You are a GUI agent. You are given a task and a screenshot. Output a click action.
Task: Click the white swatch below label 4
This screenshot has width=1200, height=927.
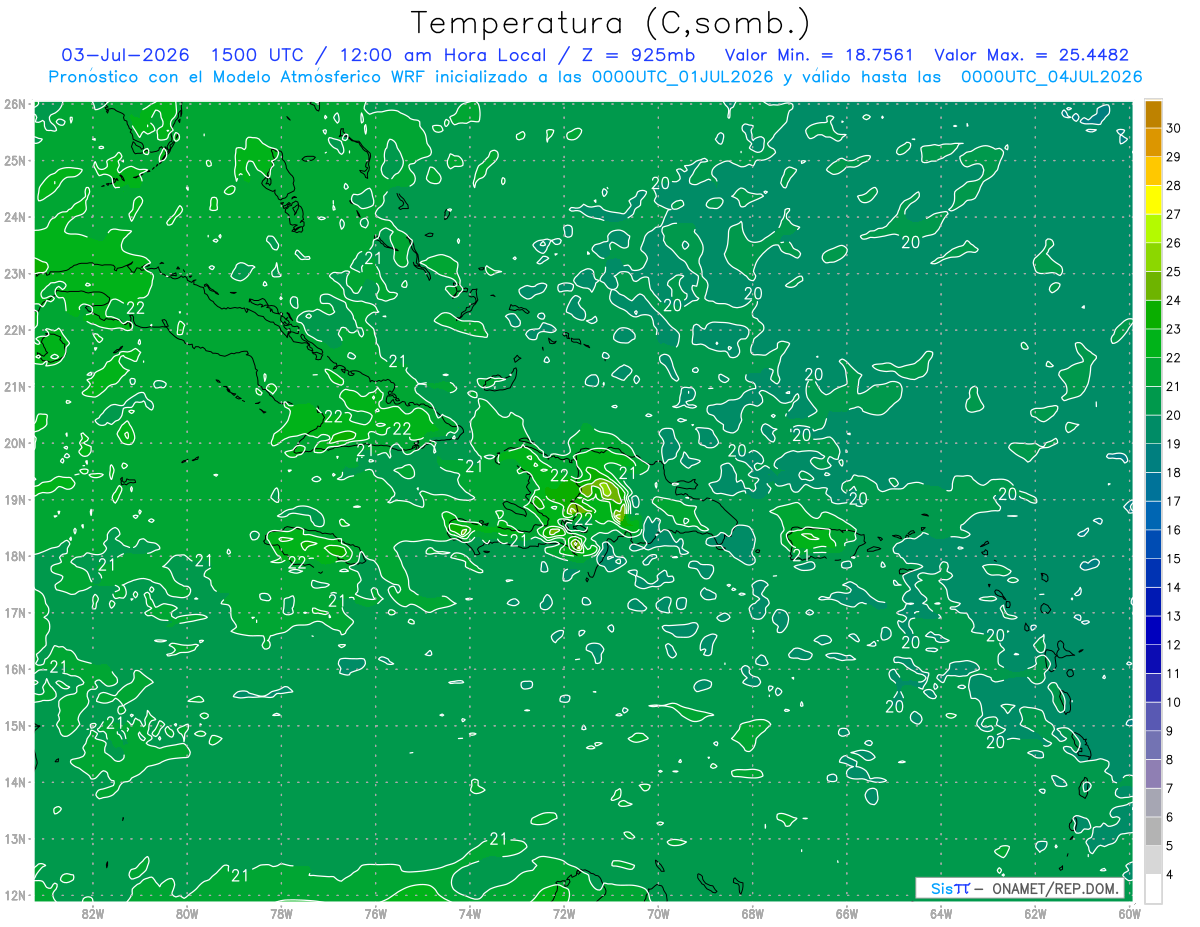coord(1153,888)
